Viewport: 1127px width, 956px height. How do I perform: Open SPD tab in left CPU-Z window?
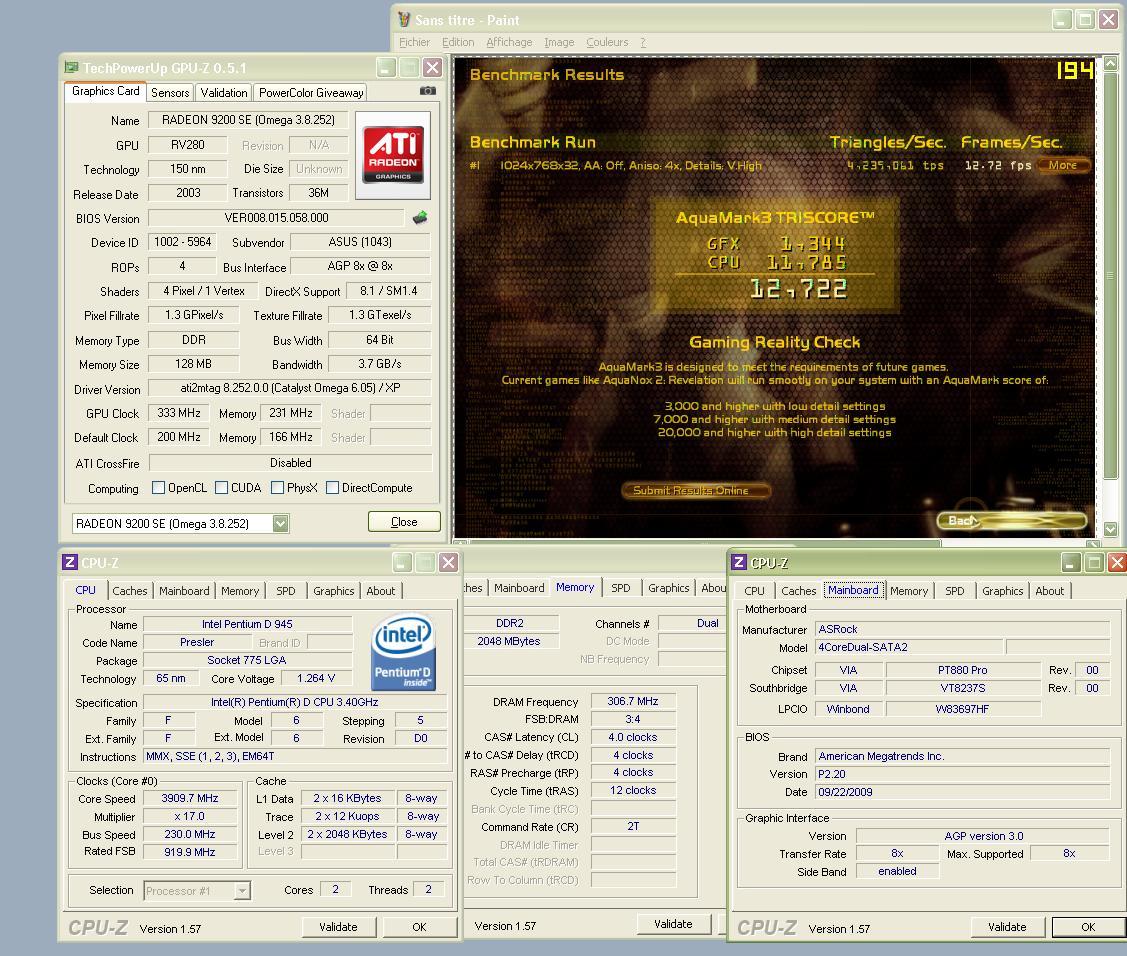(x=286, y=591)
